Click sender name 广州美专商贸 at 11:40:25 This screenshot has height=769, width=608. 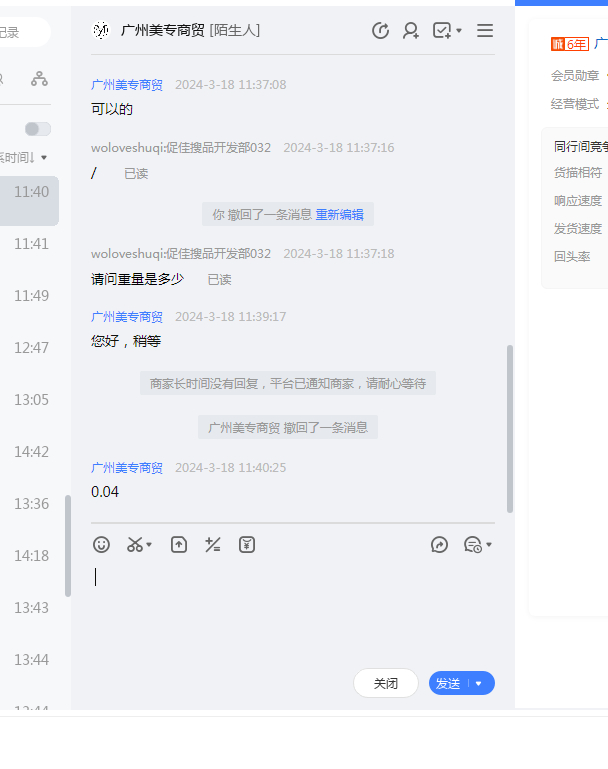(127, 468)
